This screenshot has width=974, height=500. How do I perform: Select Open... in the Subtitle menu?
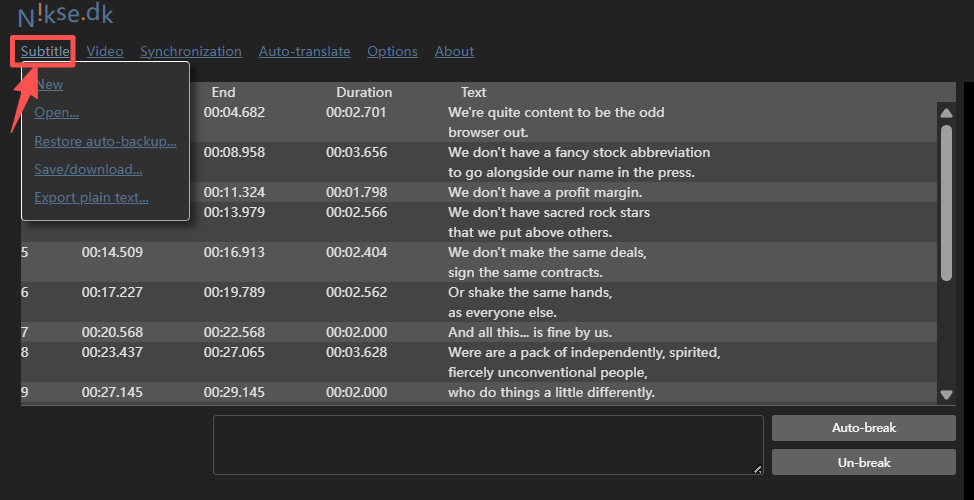click(x=56, y=113)
